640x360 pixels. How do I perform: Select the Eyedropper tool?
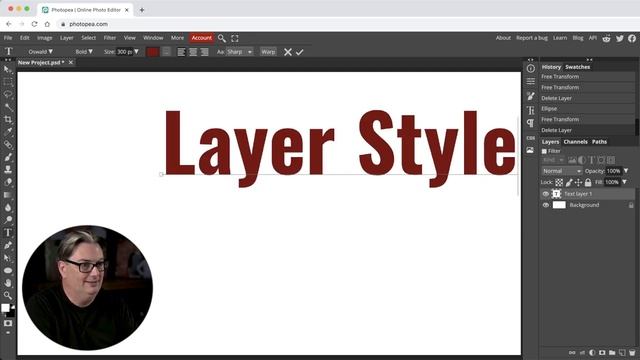click(8, 132)
